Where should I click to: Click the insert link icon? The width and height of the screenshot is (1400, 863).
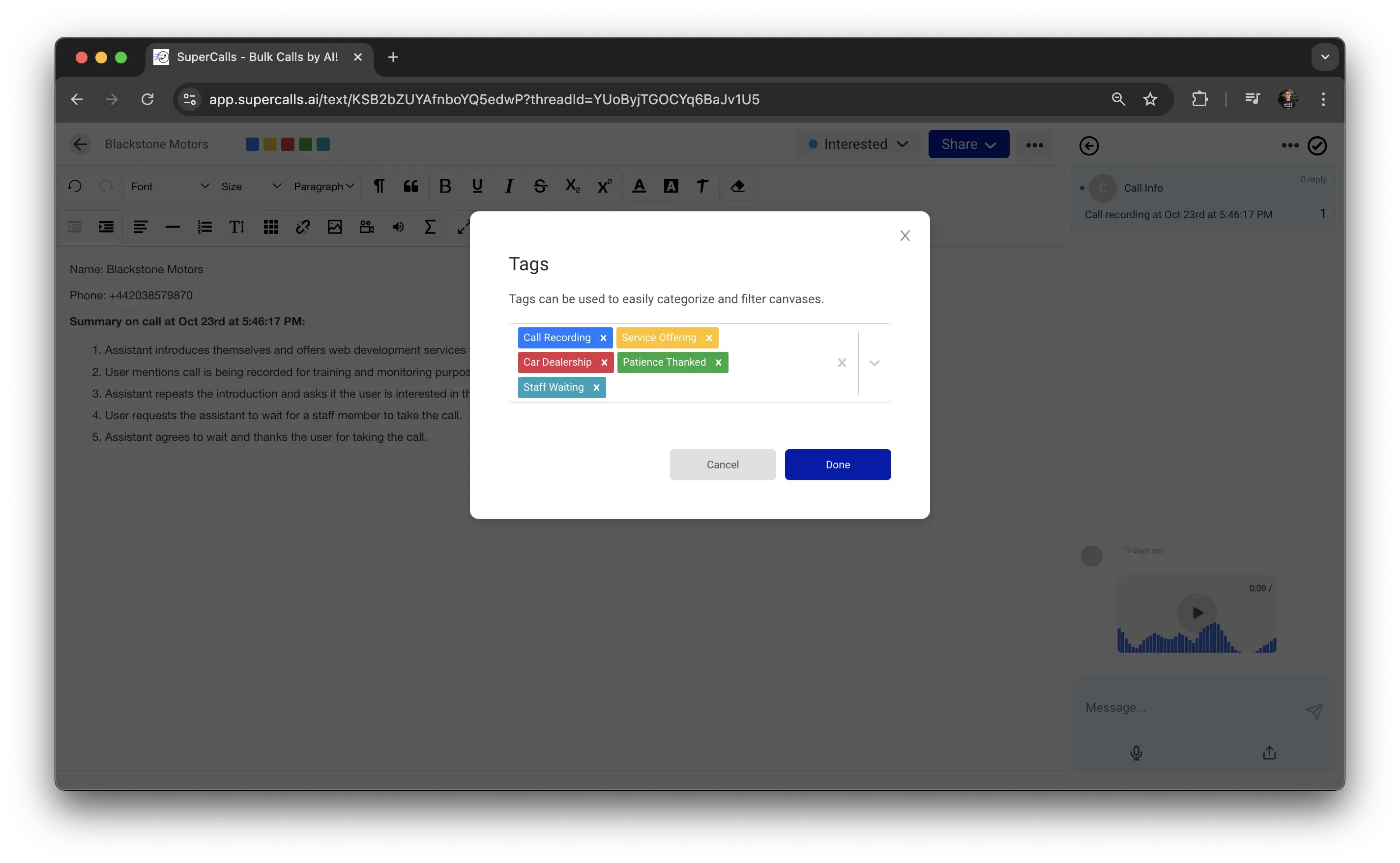302,227
